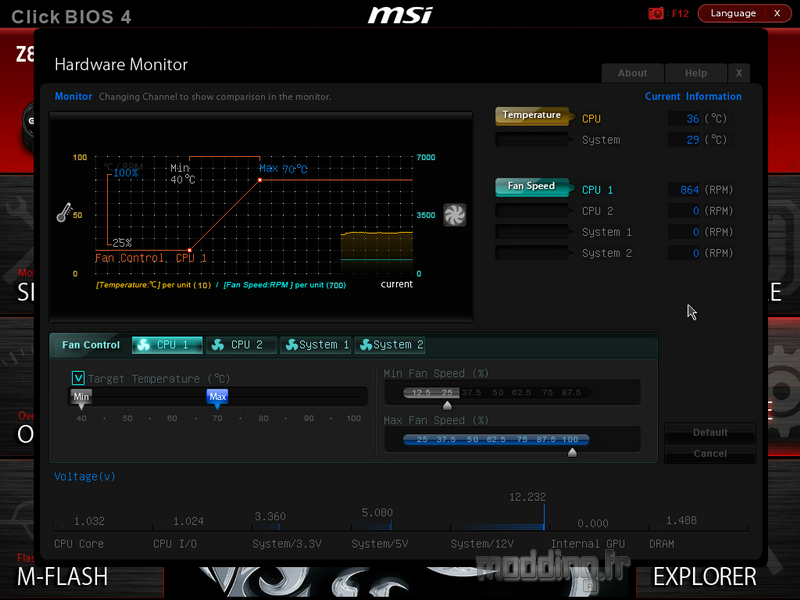Toggle the channel button beside System 2 fan
This screenshot has height=600, width=800.
tap(532, 253)
